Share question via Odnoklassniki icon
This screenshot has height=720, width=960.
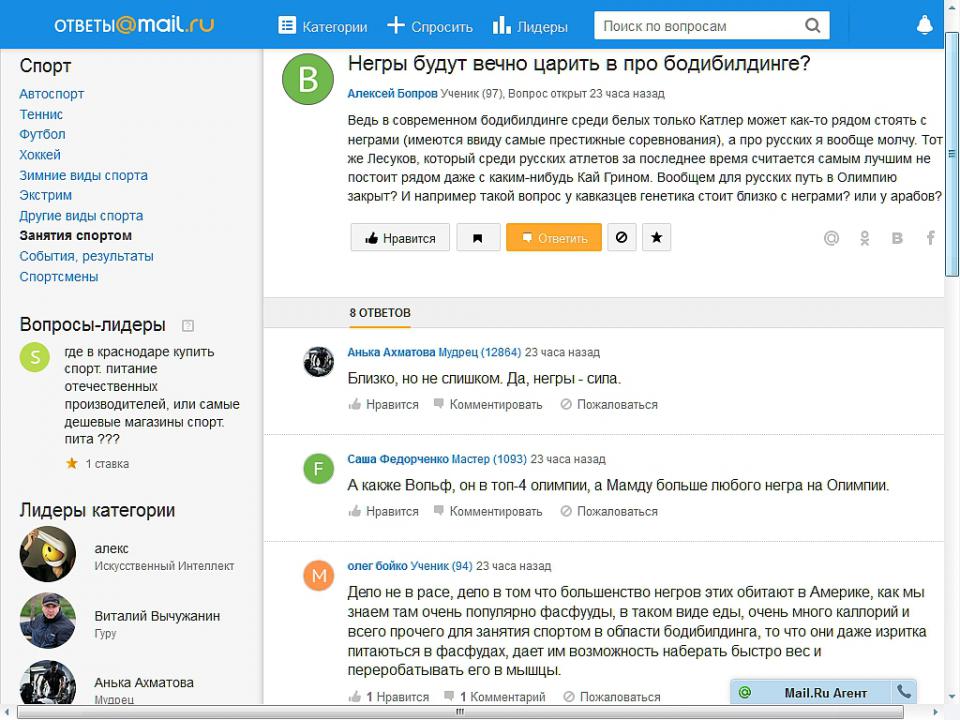[x=865, y=238]
